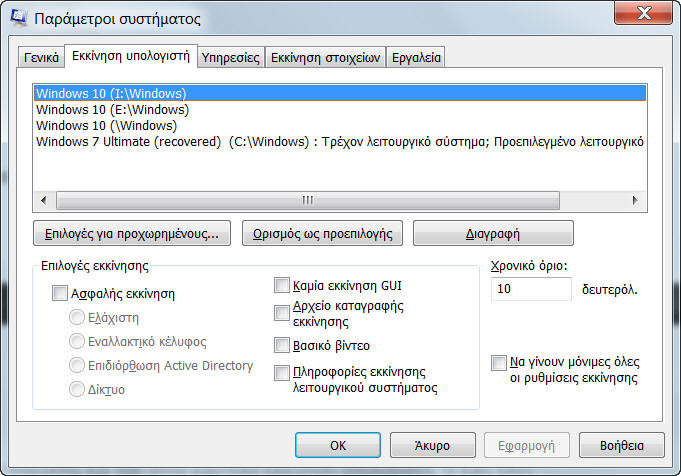
Task: Click the system configuration icon in title bar
Action: coord(18,17)
